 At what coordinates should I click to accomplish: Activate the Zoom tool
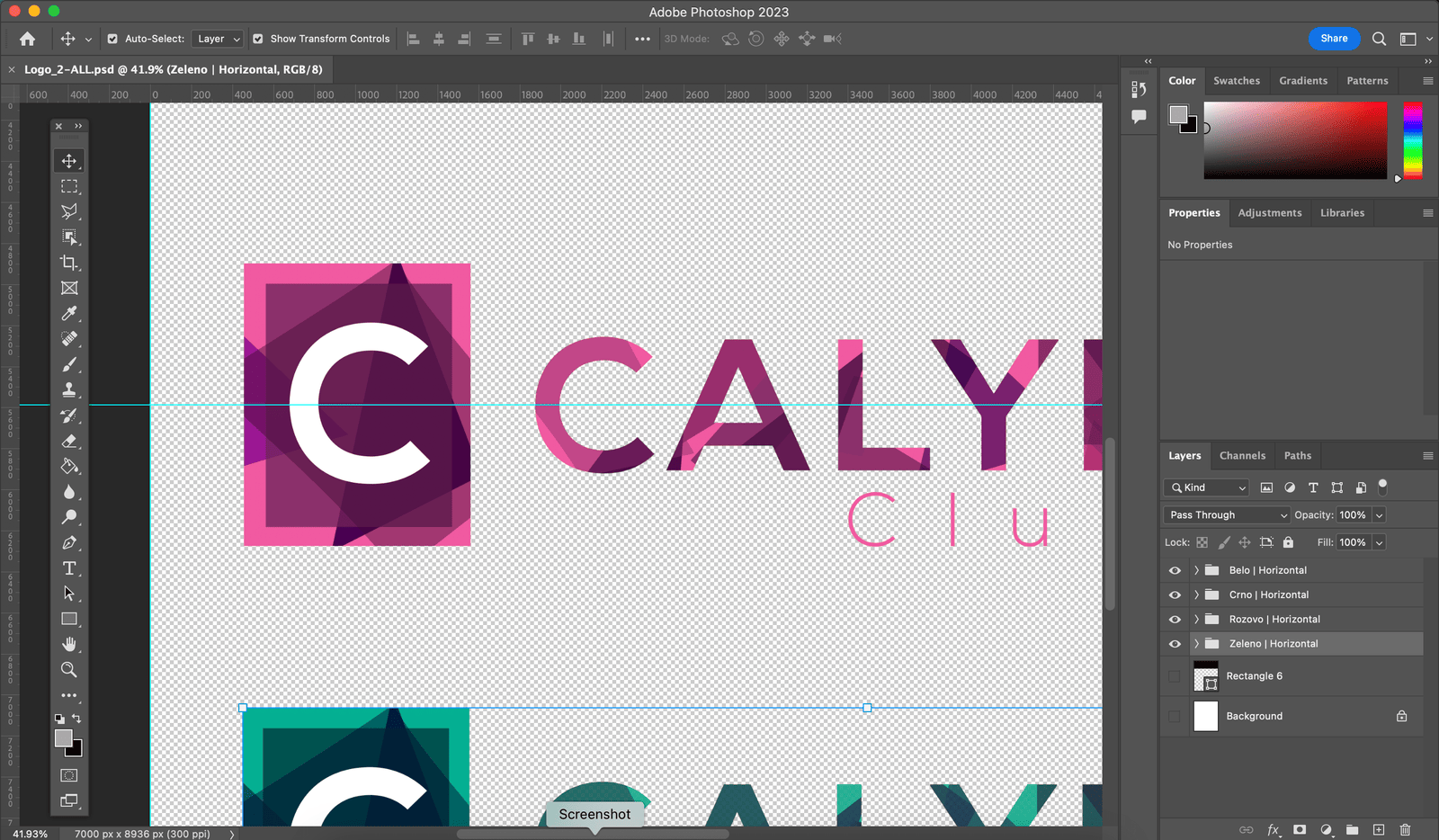(69, 670)
